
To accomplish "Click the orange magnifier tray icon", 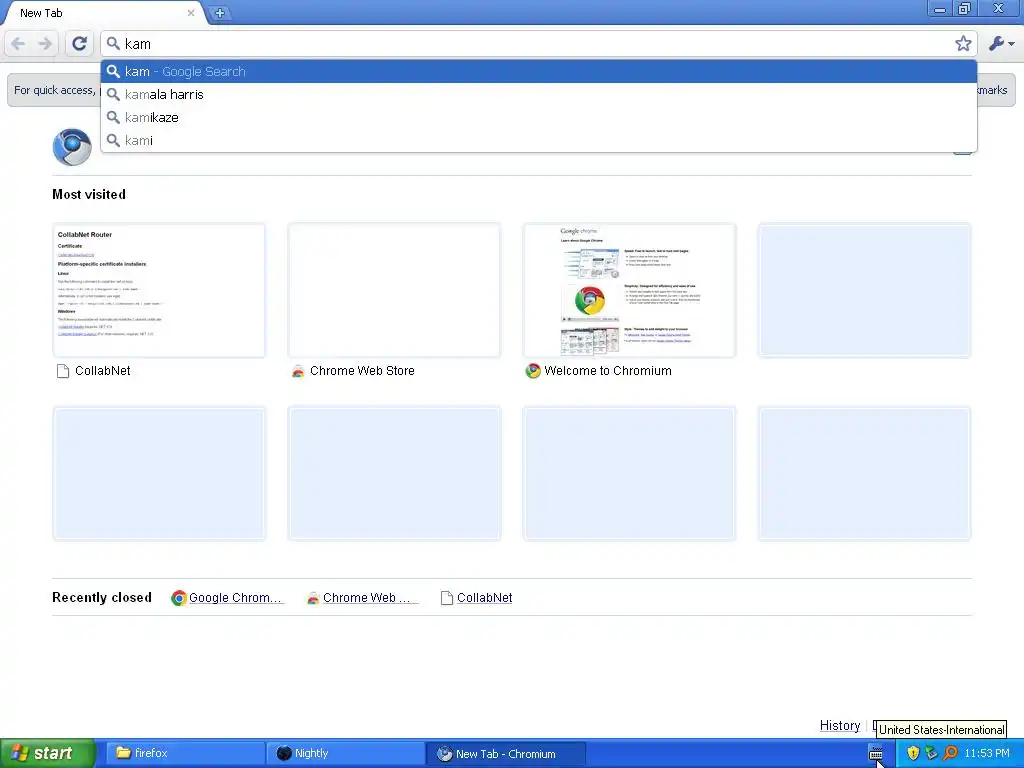I will (950, 753).
